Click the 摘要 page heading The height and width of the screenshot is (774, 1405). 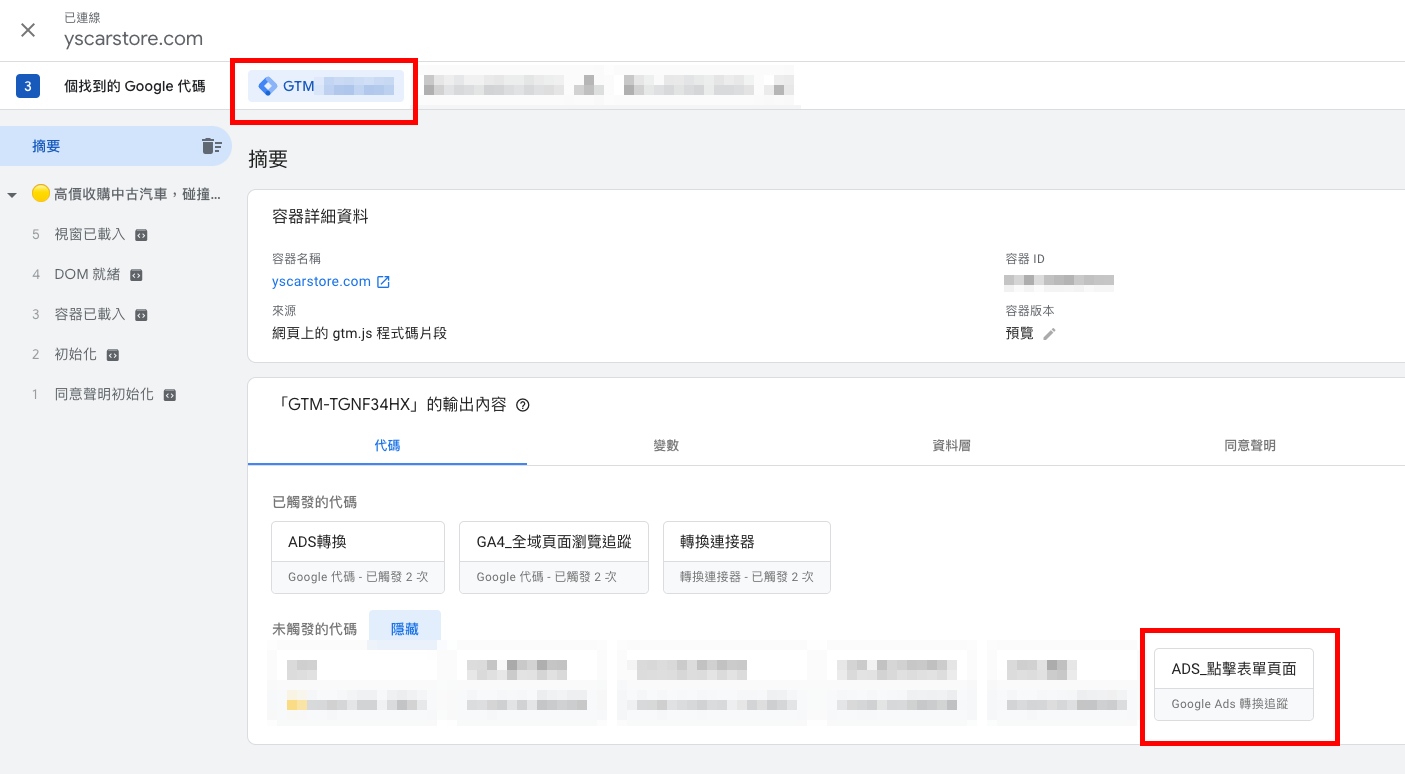coord(268,159)
